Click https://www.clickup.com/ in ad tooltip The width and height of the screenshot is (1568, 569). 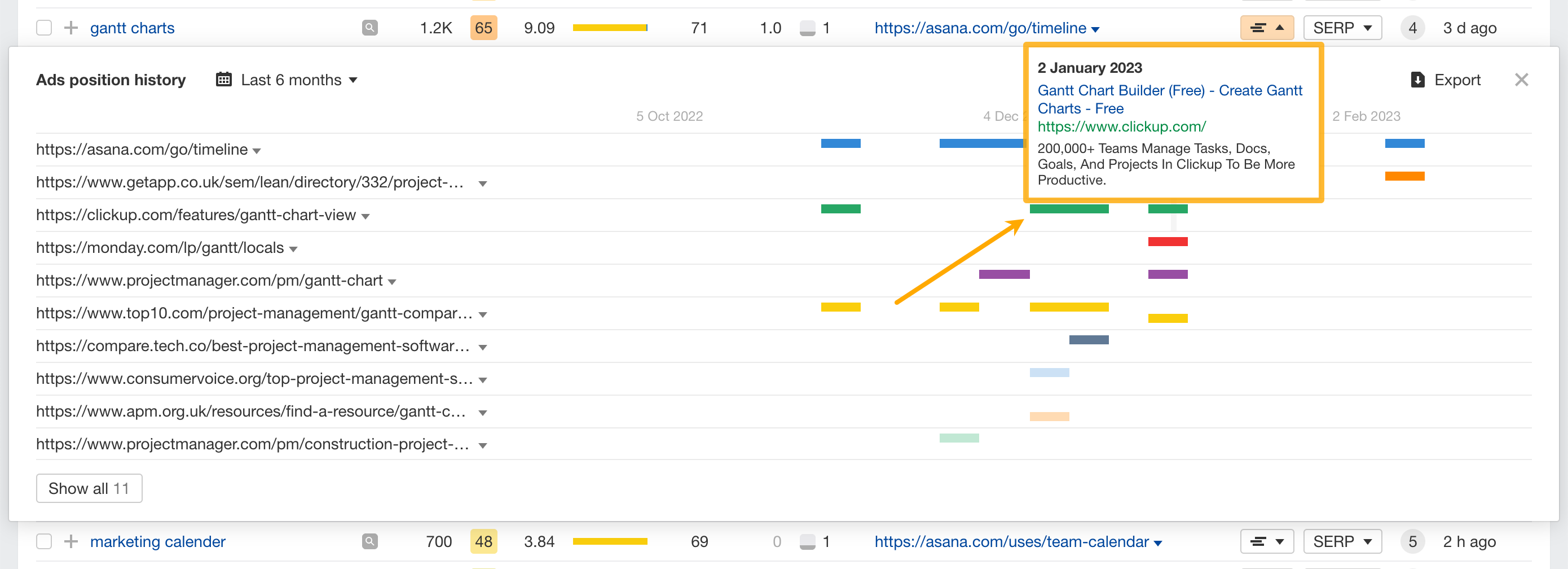tap(1121, 126)
